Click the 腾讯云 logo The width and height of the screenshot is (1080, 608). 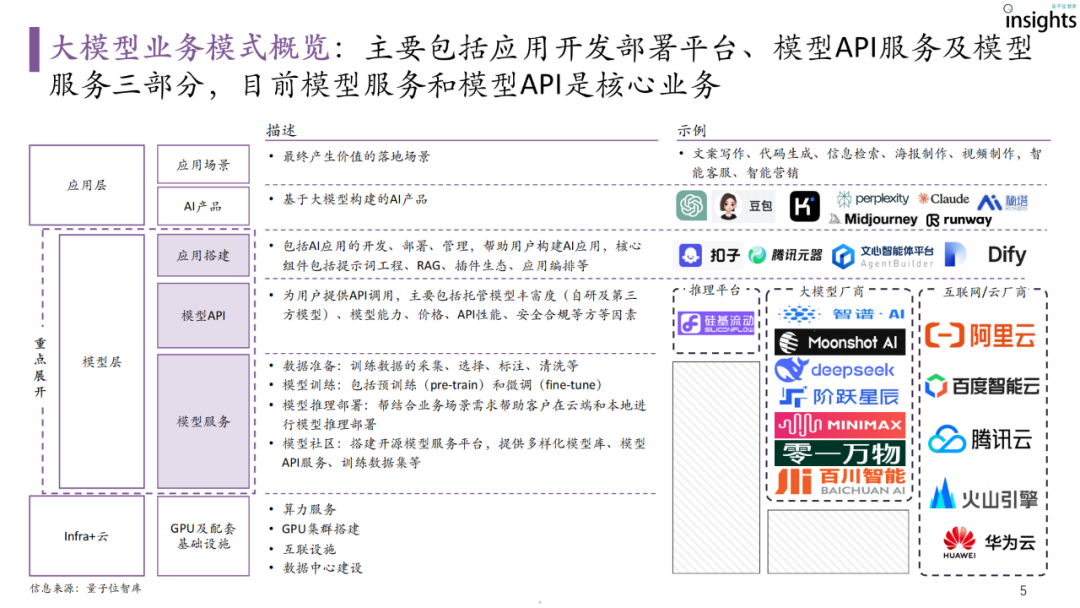pyautogui.click(x=980, y=439)
